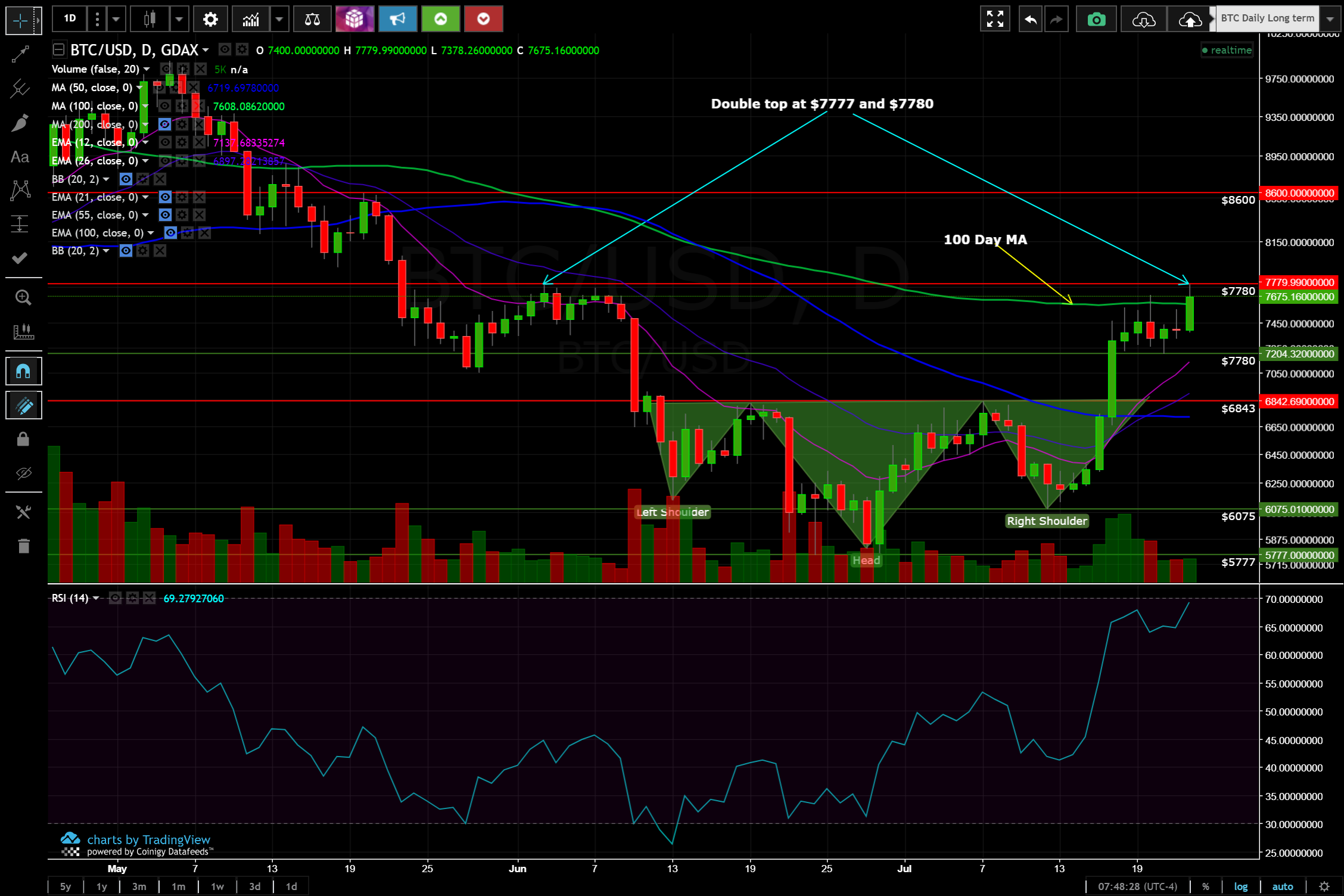Click the BTC Daily Long term layout name

[1267, 18]
